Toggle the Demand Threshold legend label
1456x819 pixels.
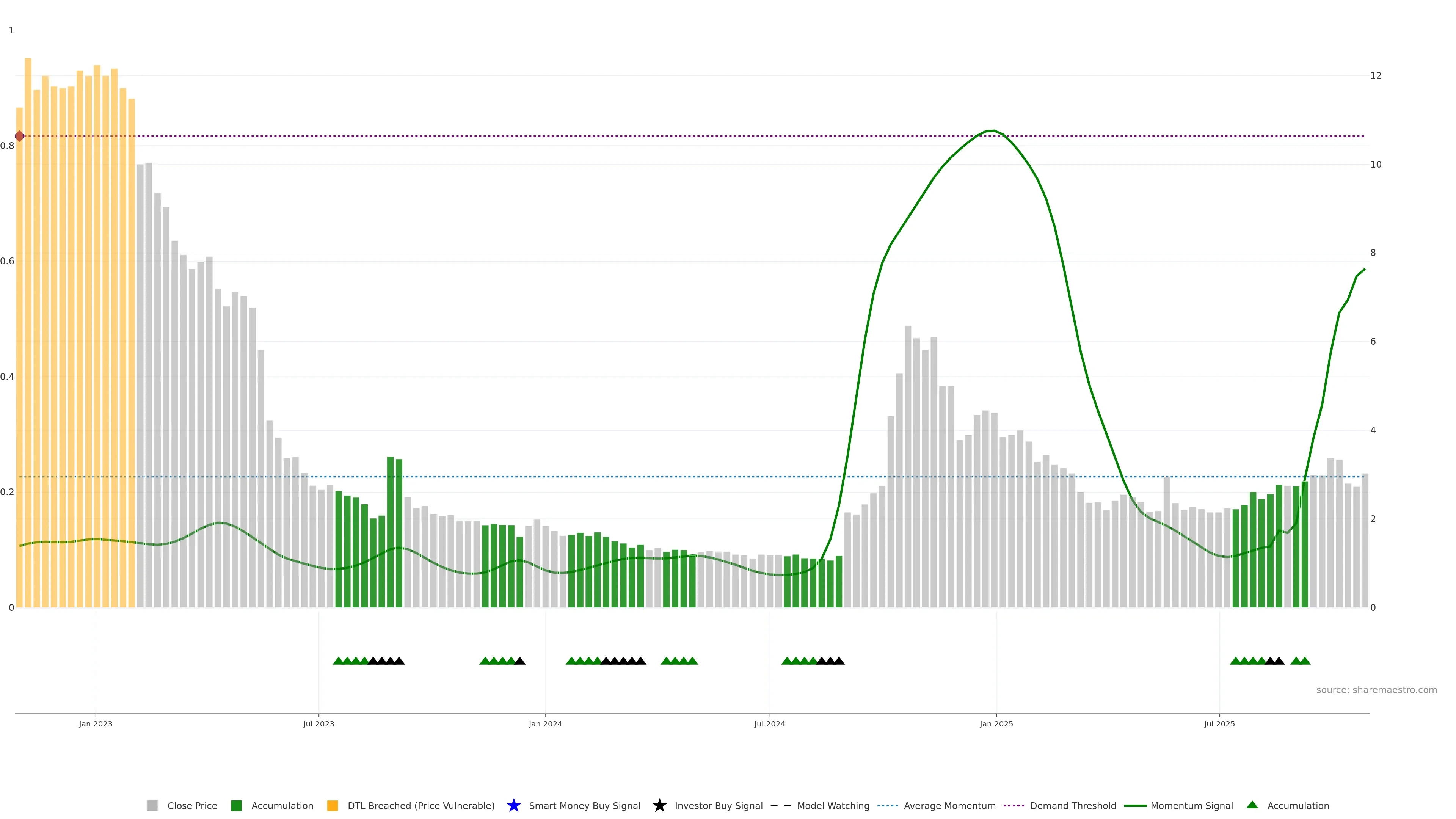click(x=1073, y=805)
